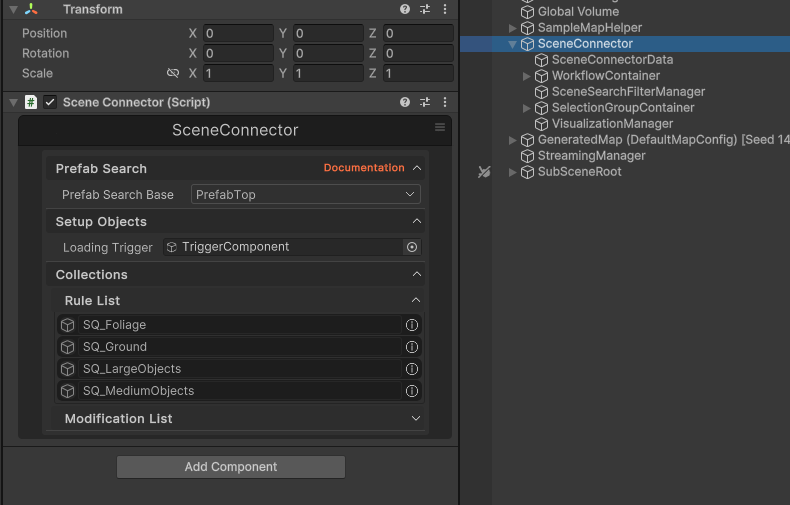Toggle the Scale constrained proportions link

click(173, 73)
